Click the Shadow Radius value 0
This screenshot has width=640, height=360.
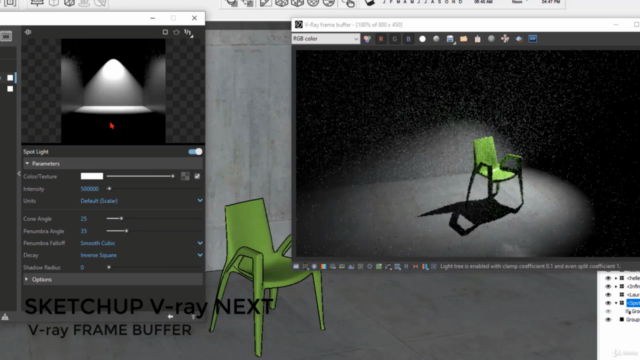82,267
